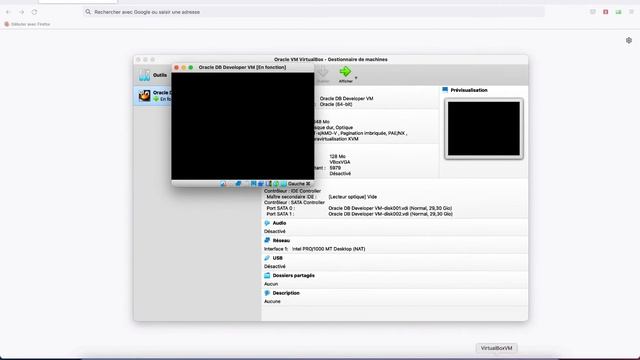Click the "[Lecteur optique] Vide" entry
Viewport: 640px width, 360px height.
click(x=353, y=197)
